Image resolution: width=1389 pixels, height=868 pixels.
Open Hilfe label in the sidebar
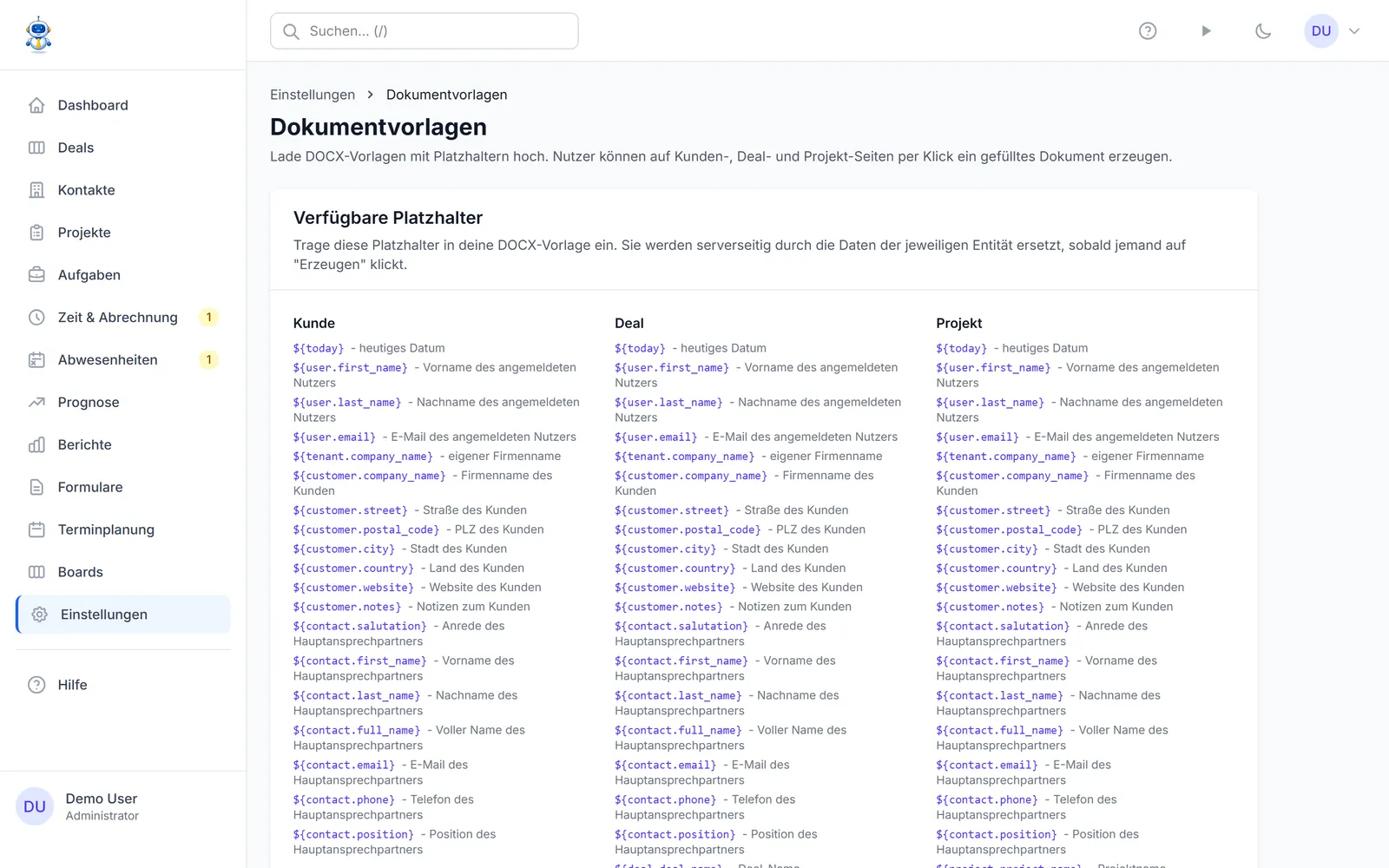(x=73, y=685)
